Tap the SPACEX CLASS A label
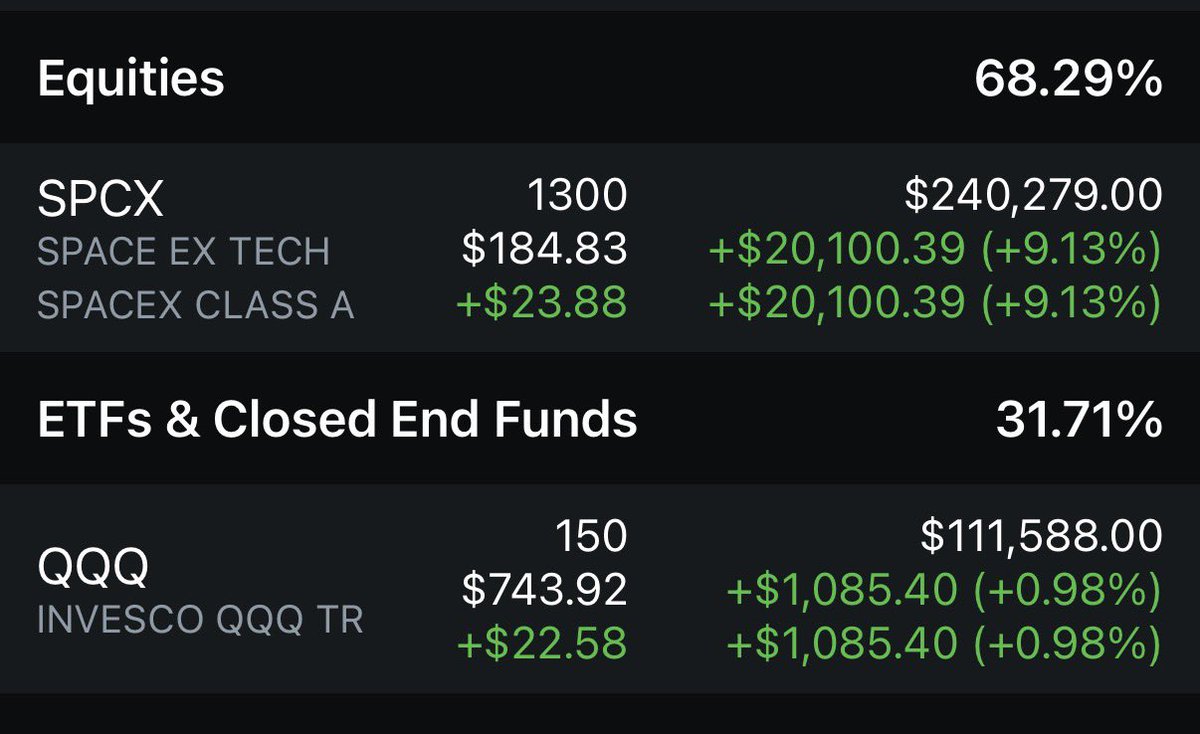This screenshot has width=1200, height=734. pyautogui.click(x=196, y=305)
